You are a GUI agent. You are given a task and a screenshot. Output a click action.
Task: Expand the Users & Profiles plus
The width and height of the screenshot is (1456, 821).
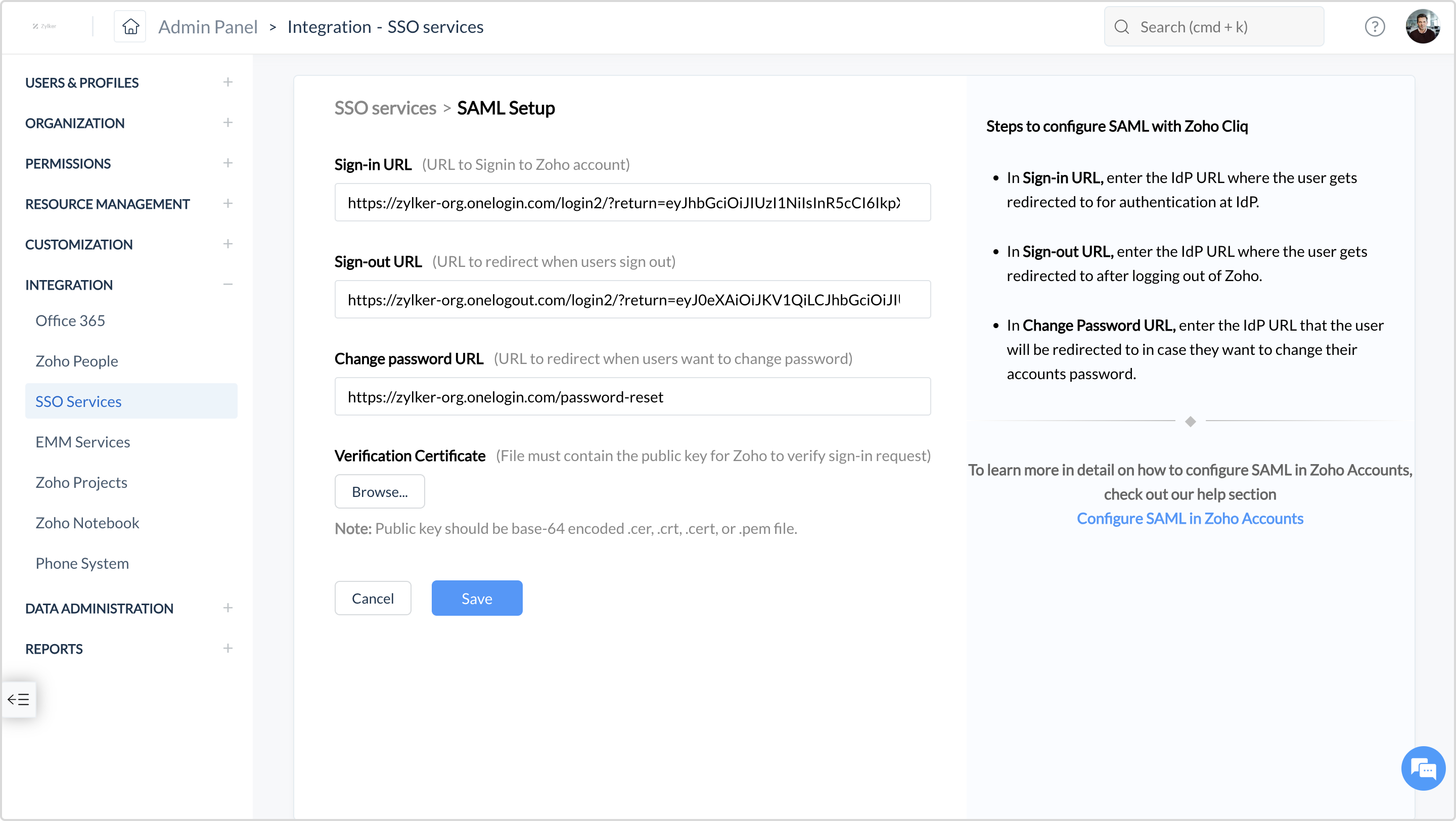coord(228,82)
